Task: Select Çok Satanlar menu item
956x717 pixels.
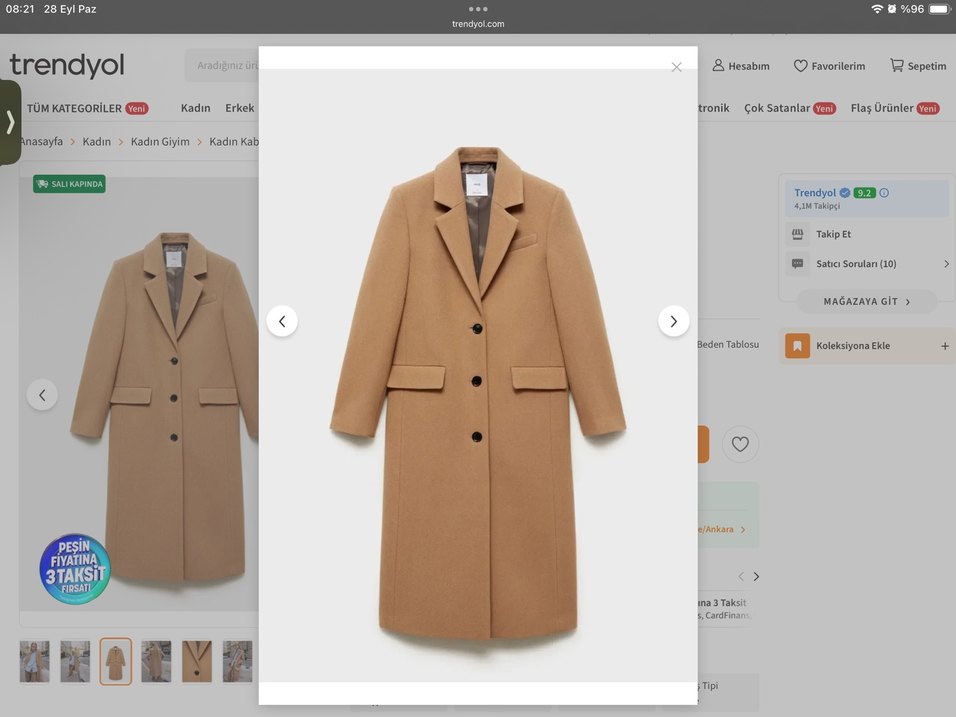Action: click(x=777, y=108)
